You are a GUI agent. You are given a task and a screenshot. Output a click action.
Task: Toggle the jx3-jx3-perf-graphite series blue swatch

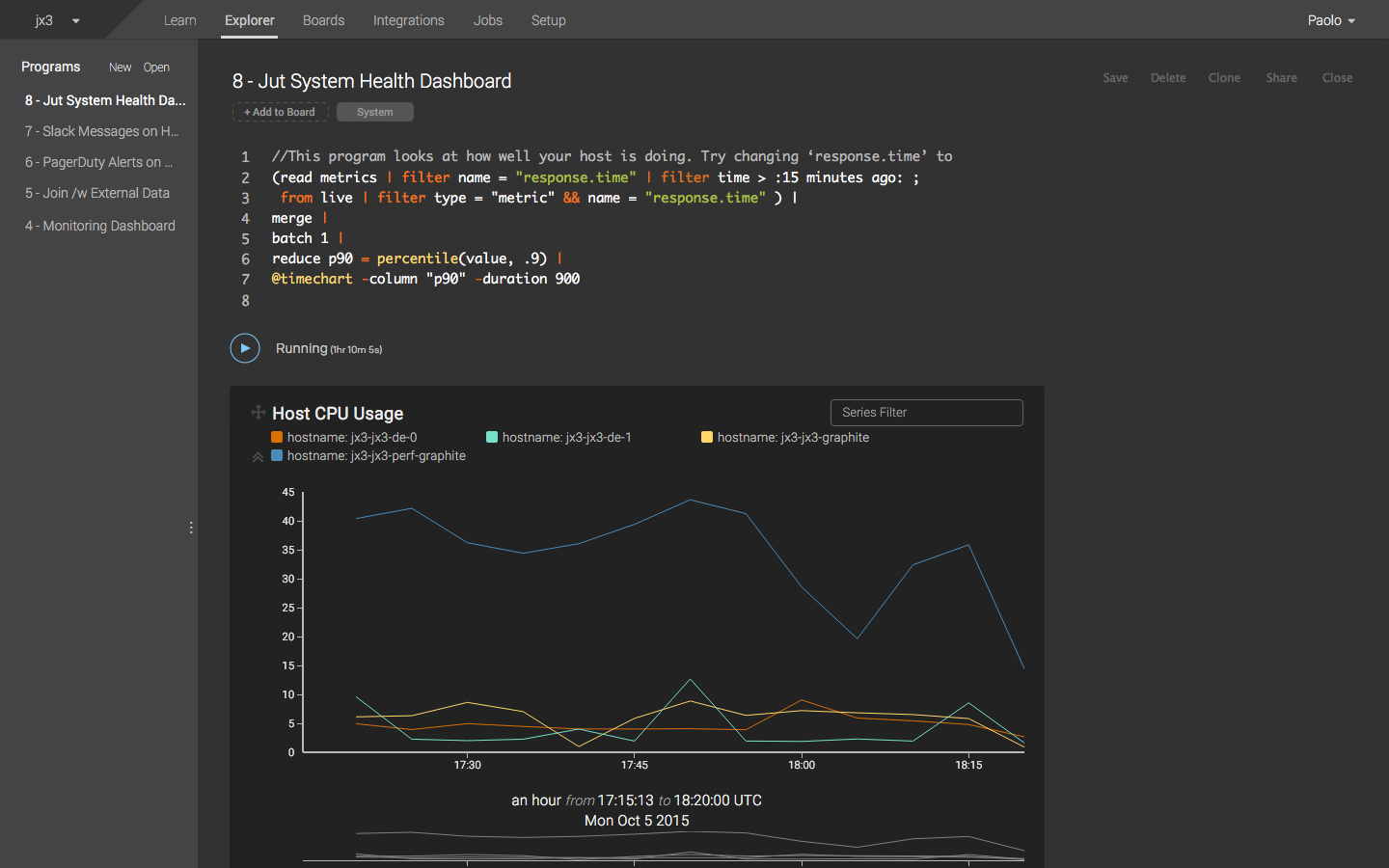click(x=277, y=455)
